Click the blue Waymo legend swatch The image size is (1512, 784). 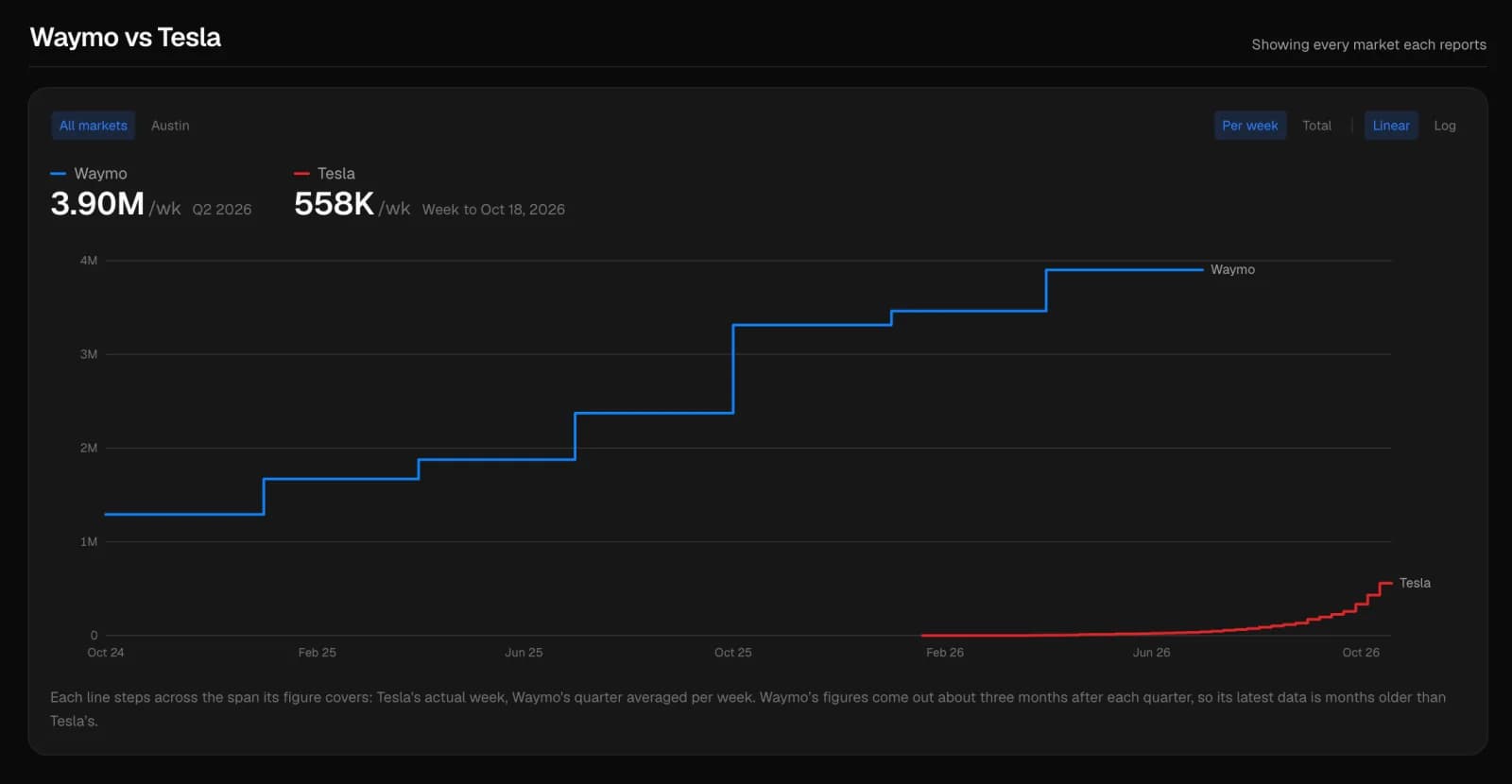pos(58,174)
